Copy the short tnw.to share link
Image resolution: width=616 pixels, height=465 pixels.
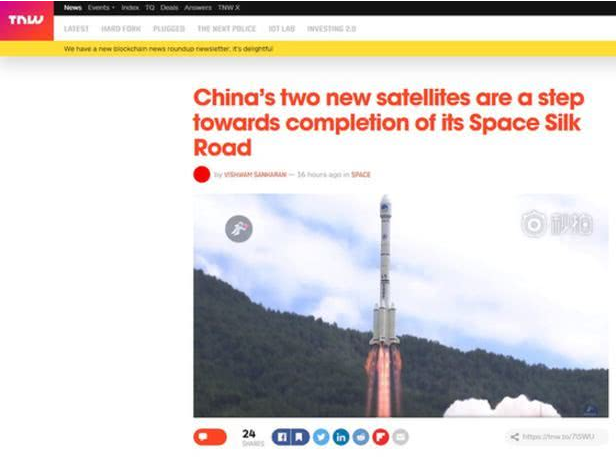click(x=557, y=437)
